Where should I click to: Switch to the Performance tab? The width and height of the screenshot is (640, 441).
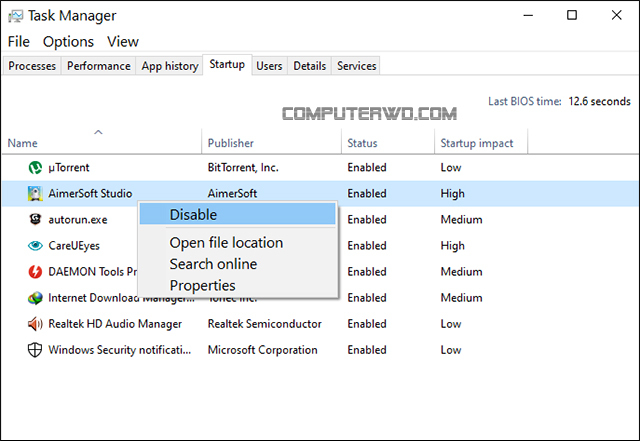point(98,66)
